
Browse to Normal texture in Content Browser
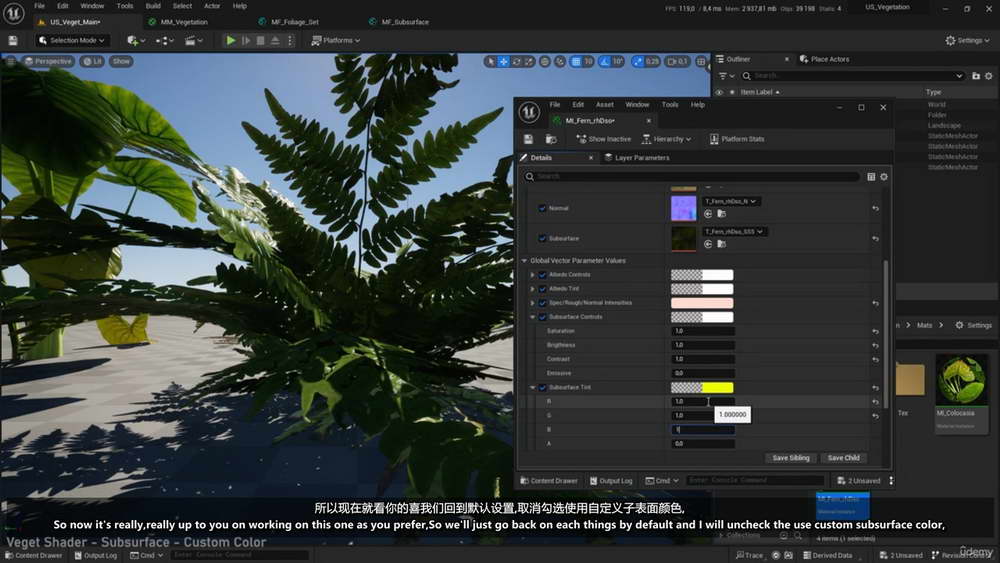point(721,214)
